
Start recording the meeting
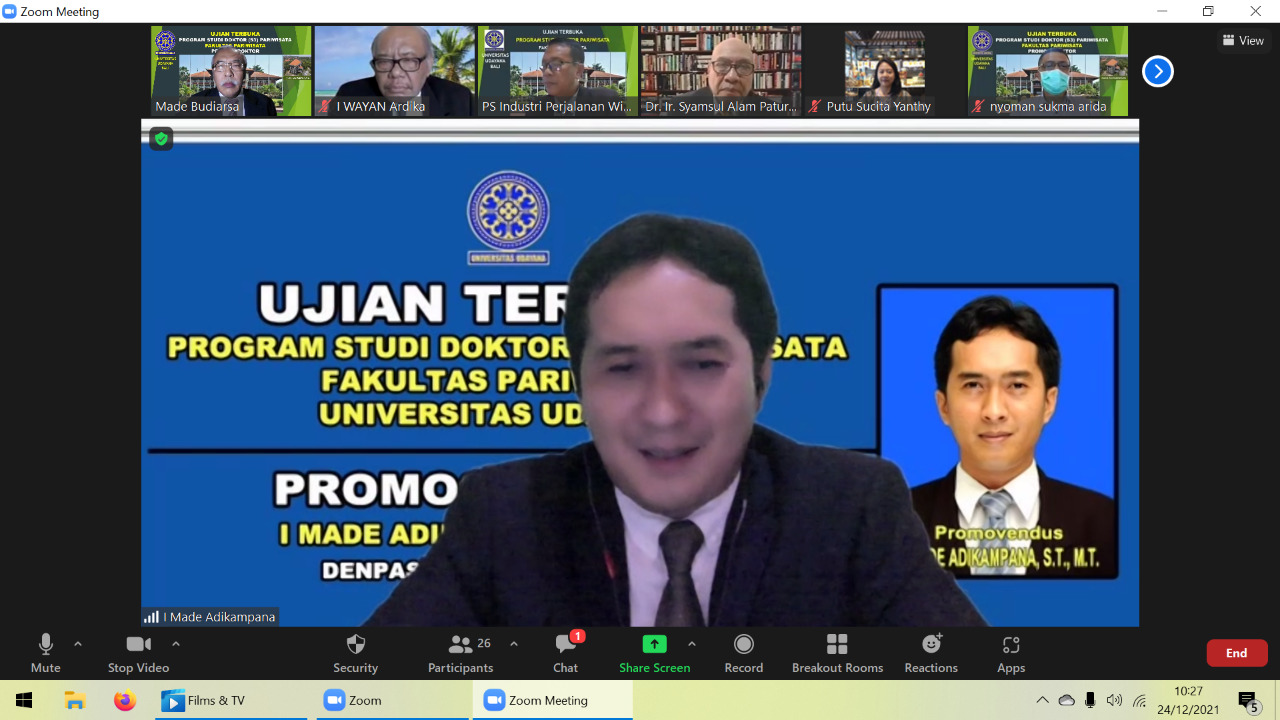click(x=743, y=653)
